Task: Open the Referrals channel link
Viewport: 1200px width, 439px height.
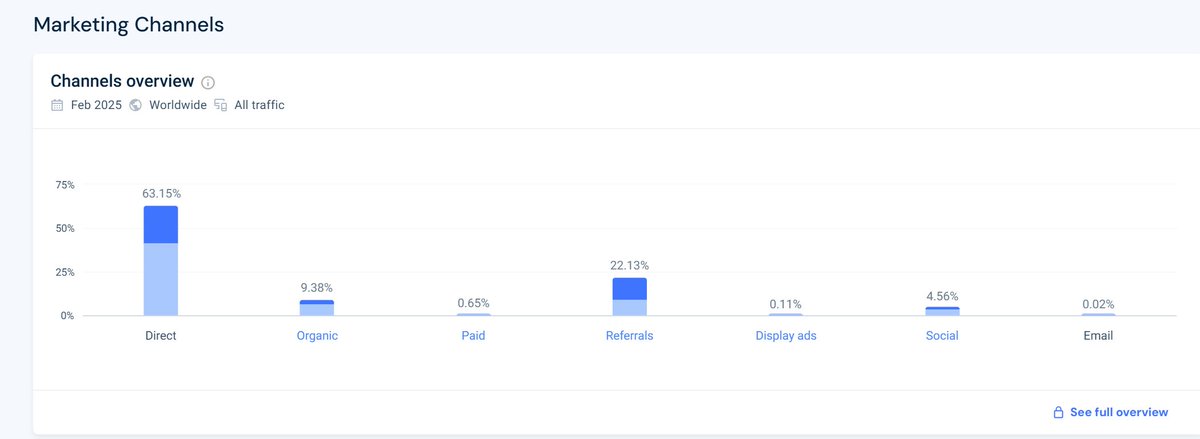Action: (x=629, y=336)
